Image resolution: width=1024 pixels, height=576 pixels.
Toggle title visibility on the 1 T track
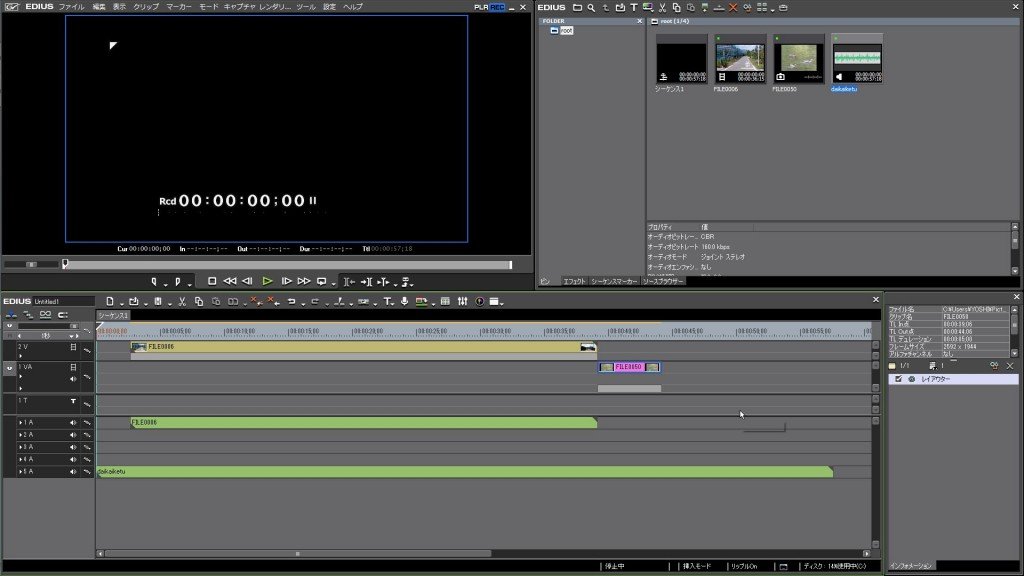point(73,401)
